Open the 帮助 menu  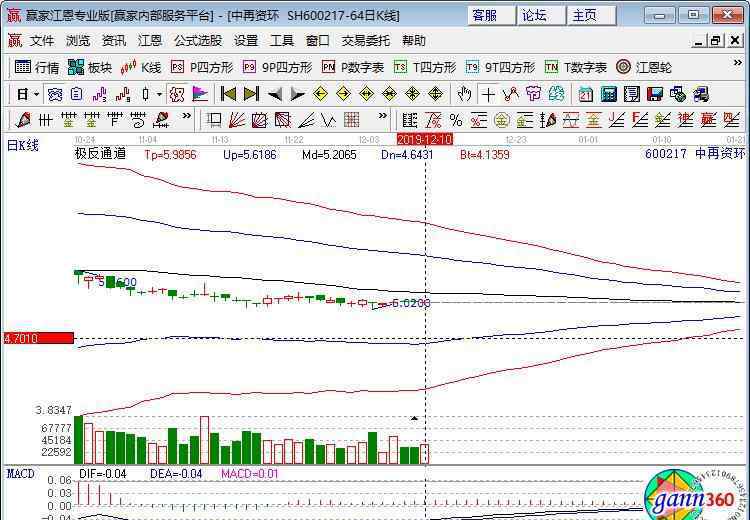pos(414,41)
